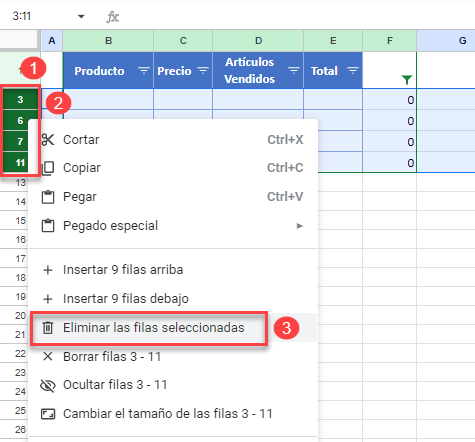Click the X icon beside Borrar filas
The height and width of the screenshot is (442, 475).
click(48, 357)
